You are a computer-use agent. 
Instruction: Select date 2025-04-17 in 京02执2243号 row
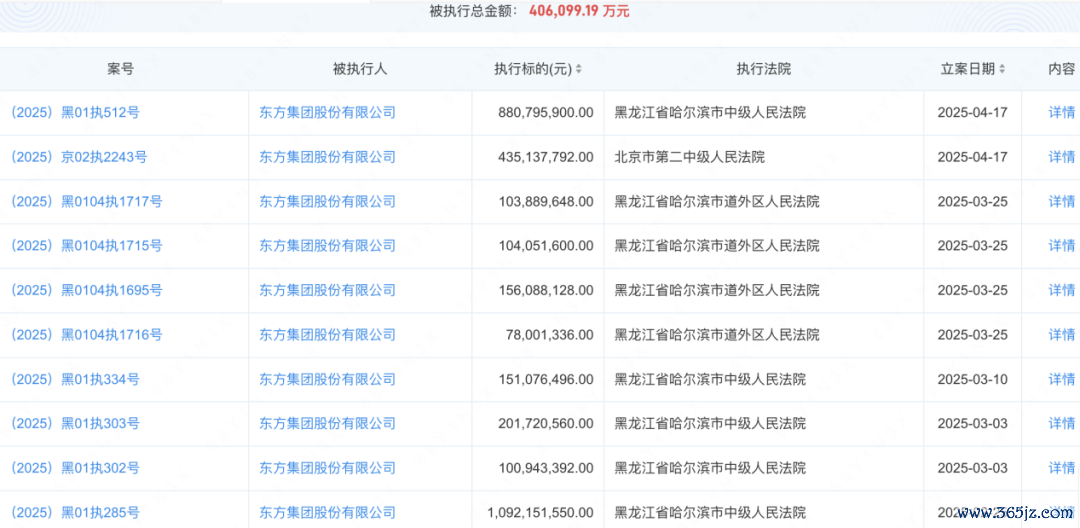tap(973, 157)
